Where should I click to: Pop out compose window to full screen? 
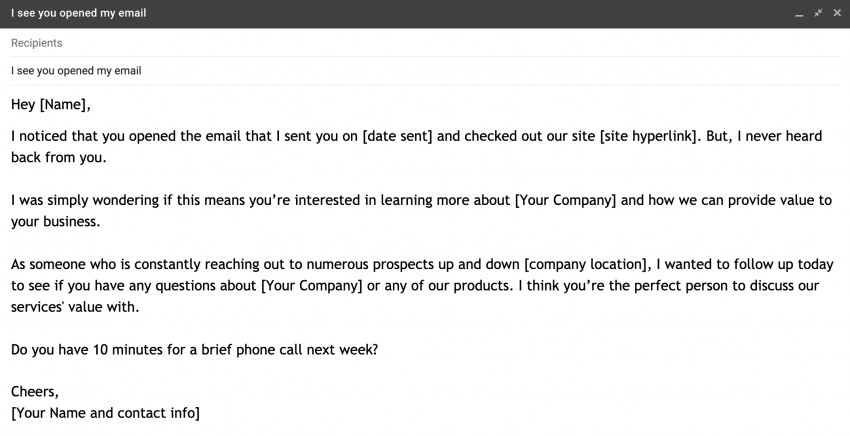coord(818,13)
